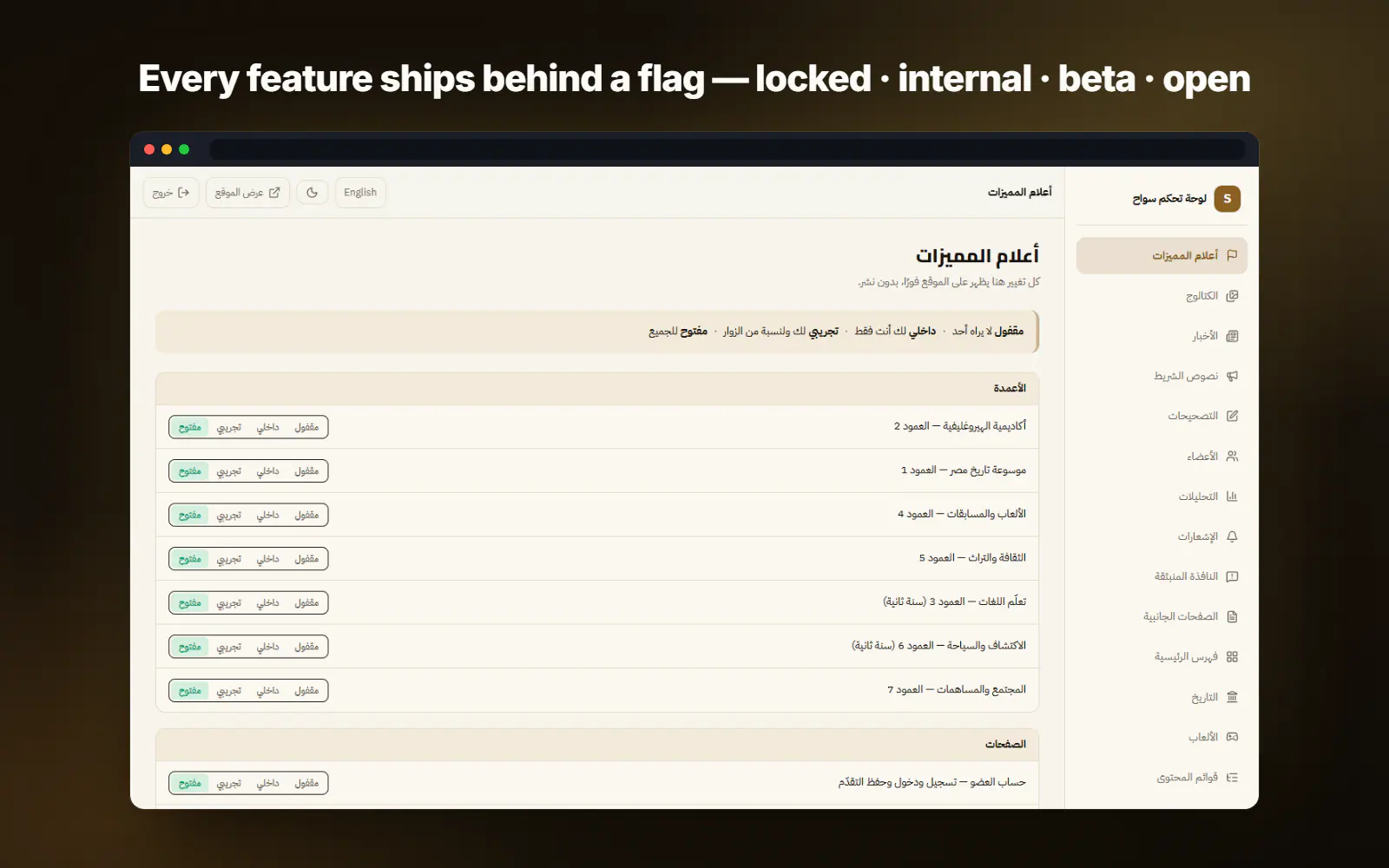Click the الألعاب والمسابقات — العمود 4 label

click(962, 514)
